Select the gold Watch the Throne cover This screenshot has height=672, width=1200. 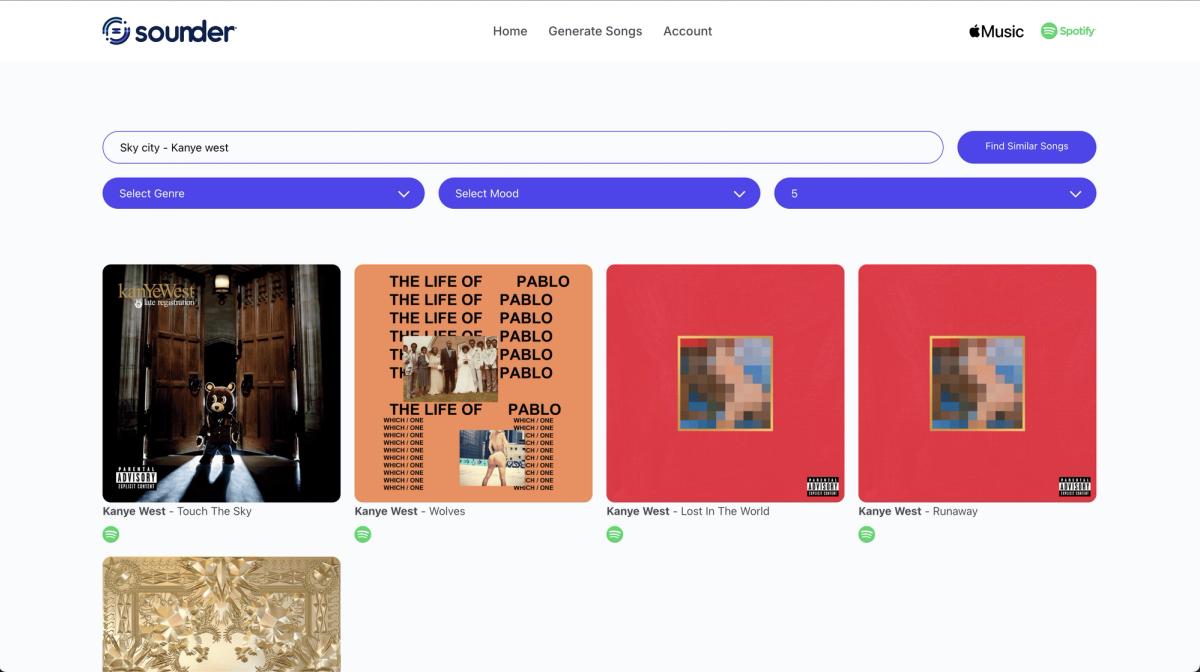click(221, 614)
